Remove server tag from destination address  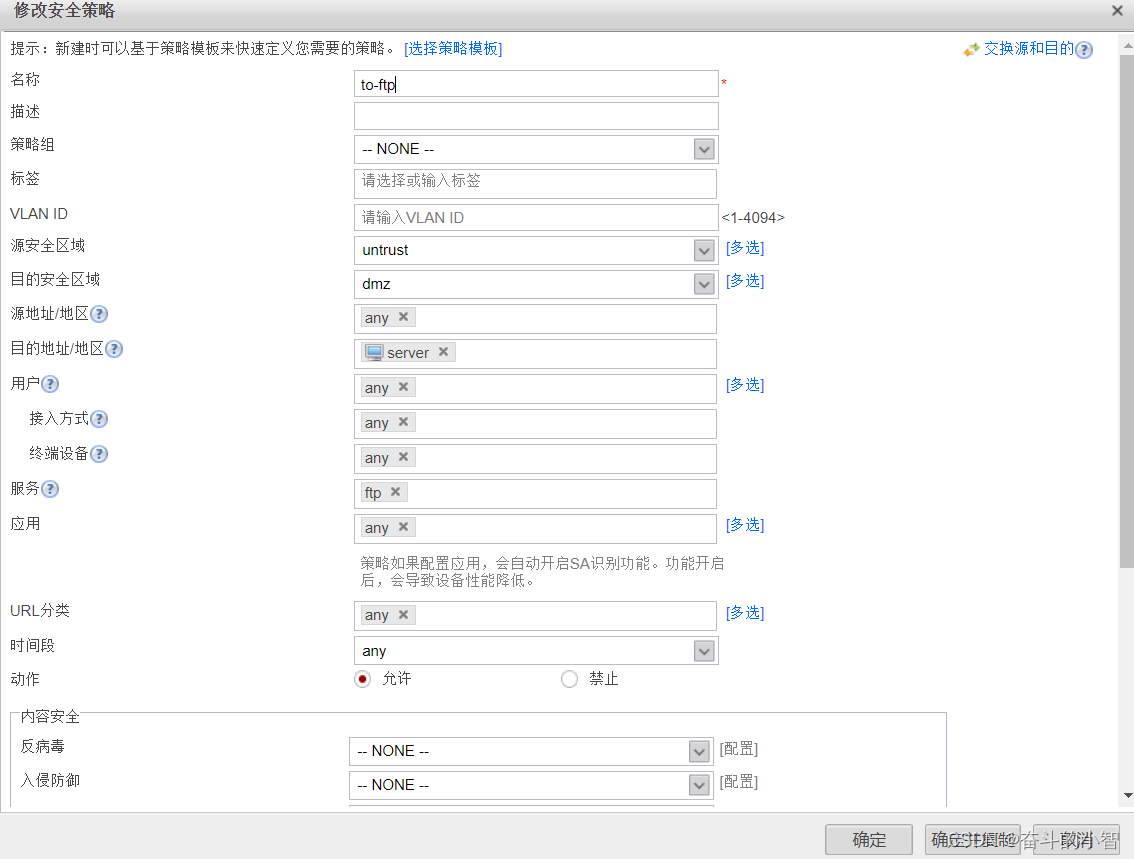(443, 351)
